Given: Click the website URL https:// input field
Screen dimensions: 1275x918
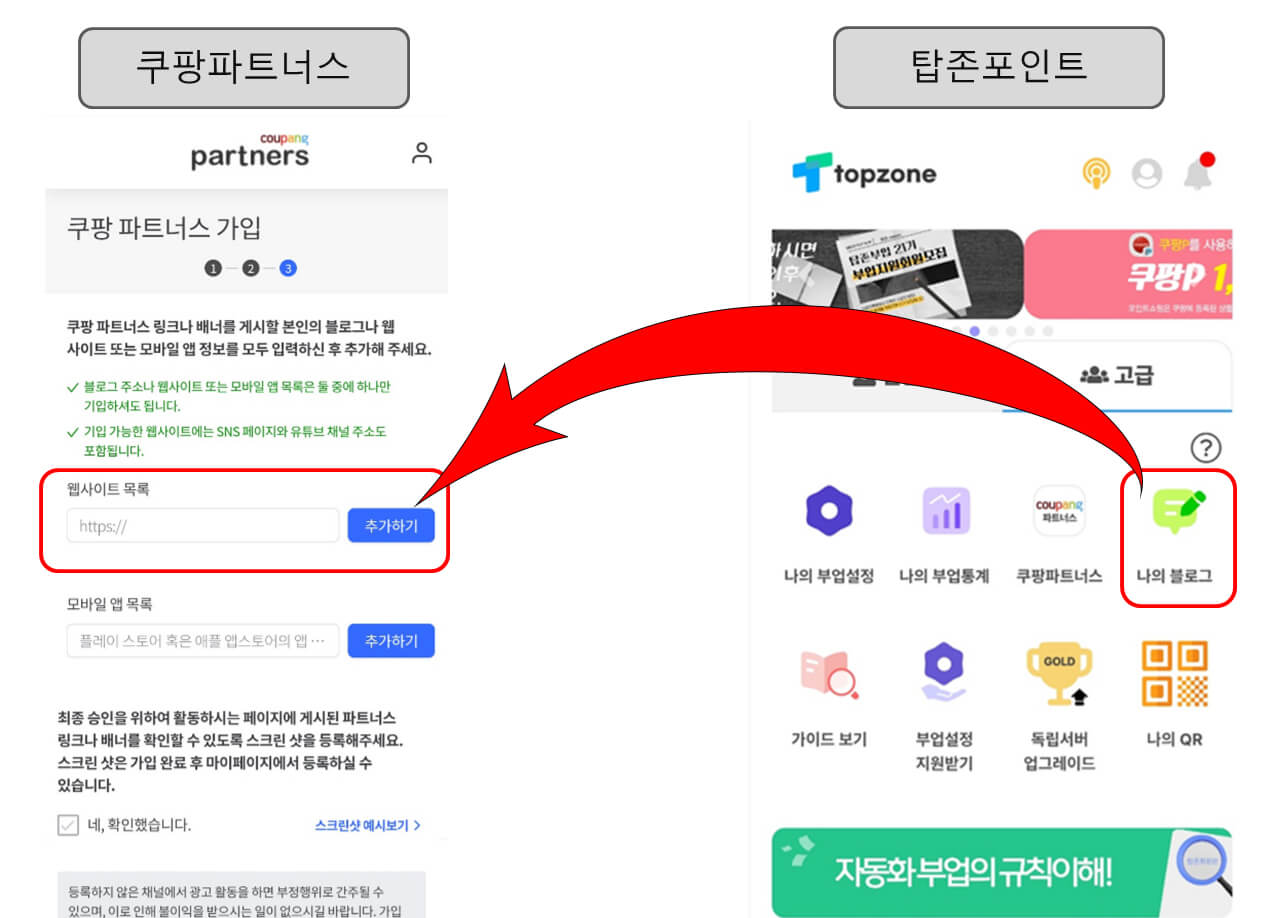Looking at the screenshot, I should [203, 526].
